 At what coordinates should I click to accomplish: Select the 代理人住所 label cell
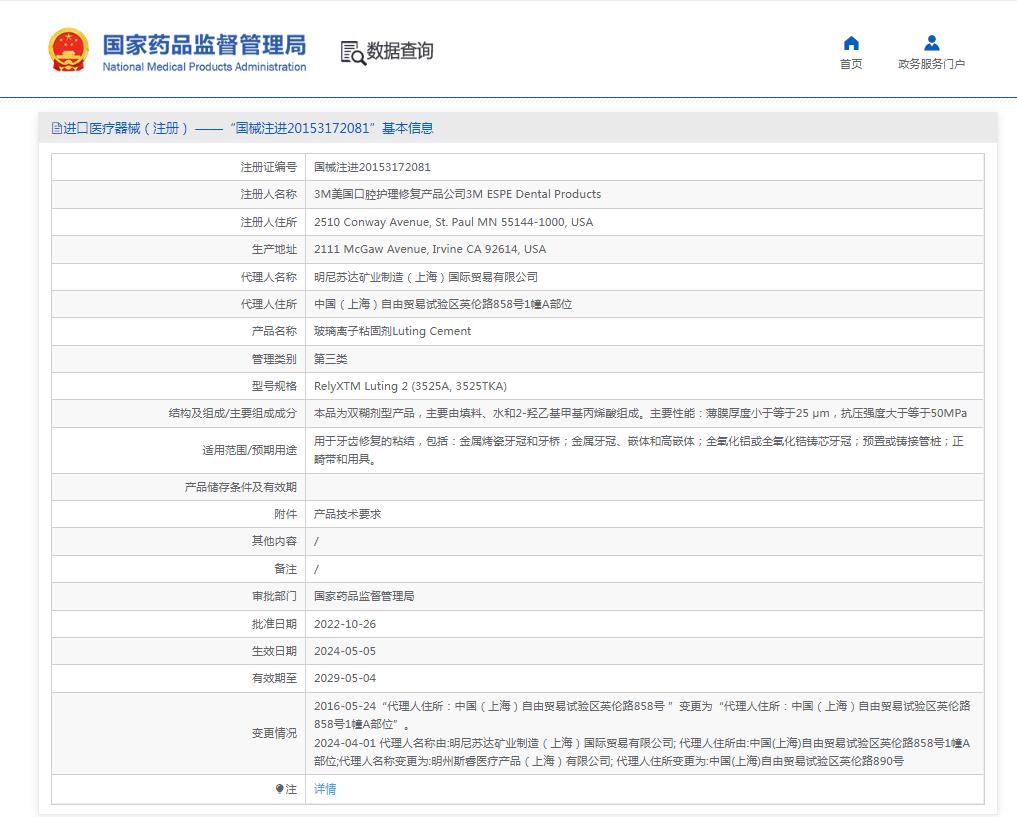tap(178, 304)
